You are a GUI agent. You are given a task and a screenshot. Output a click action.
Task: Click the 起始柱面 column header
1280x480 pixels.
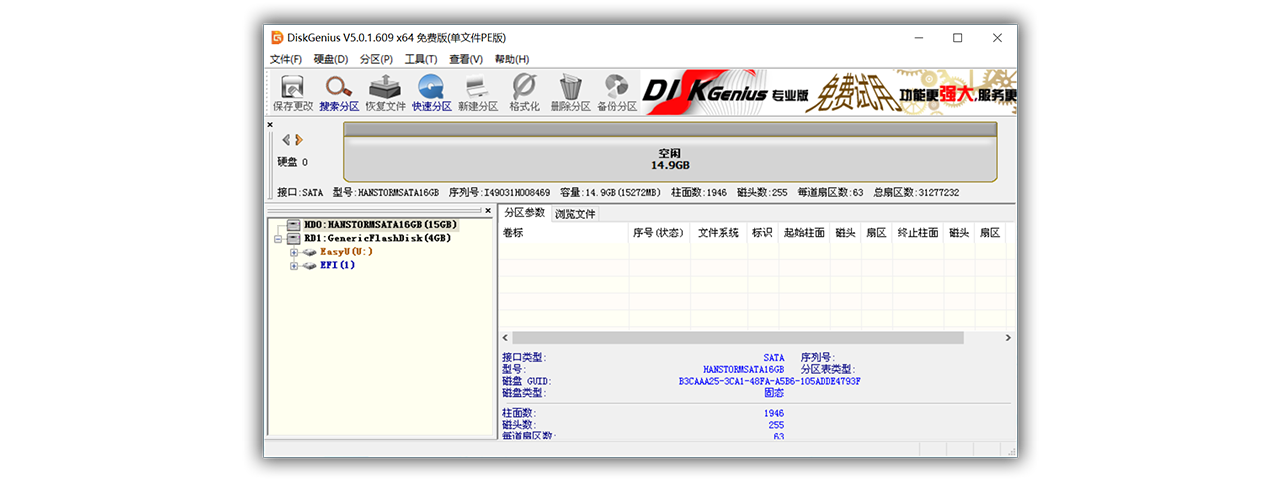coord(804,233)
